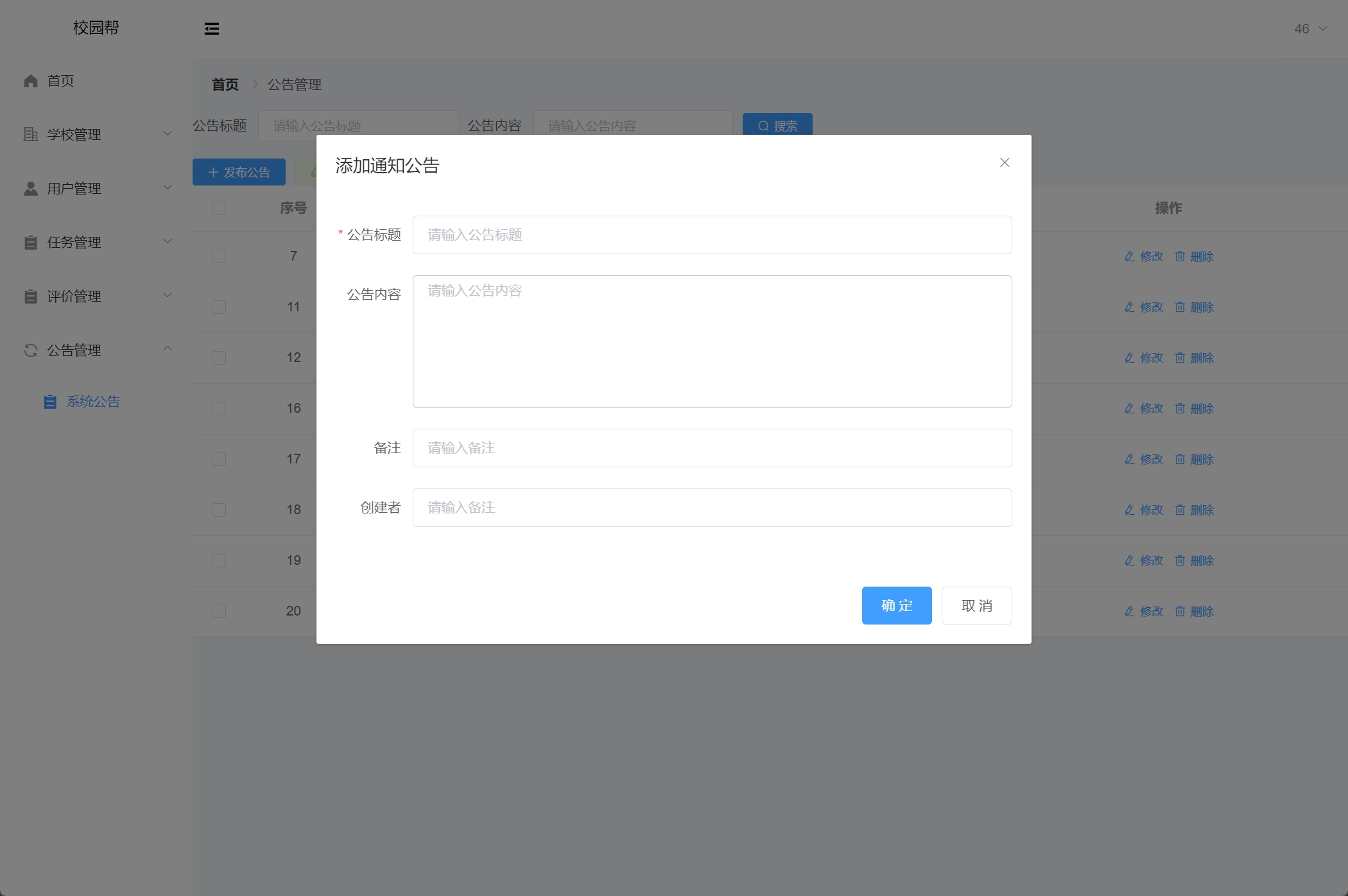Viewport: 1348px width, 896px height.
Task: Click the 创建者 input field
Action: [x=712, y=508]
